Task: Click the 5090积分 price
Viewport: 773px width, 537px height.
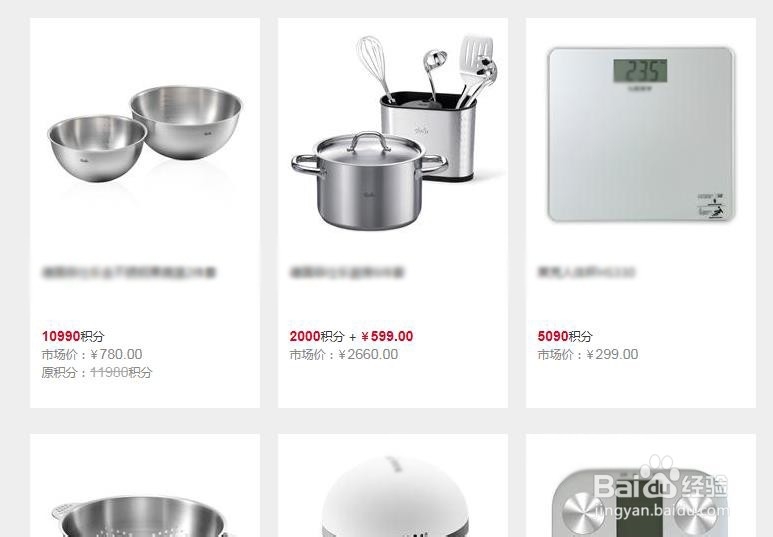Action: [x=564, y=336]
